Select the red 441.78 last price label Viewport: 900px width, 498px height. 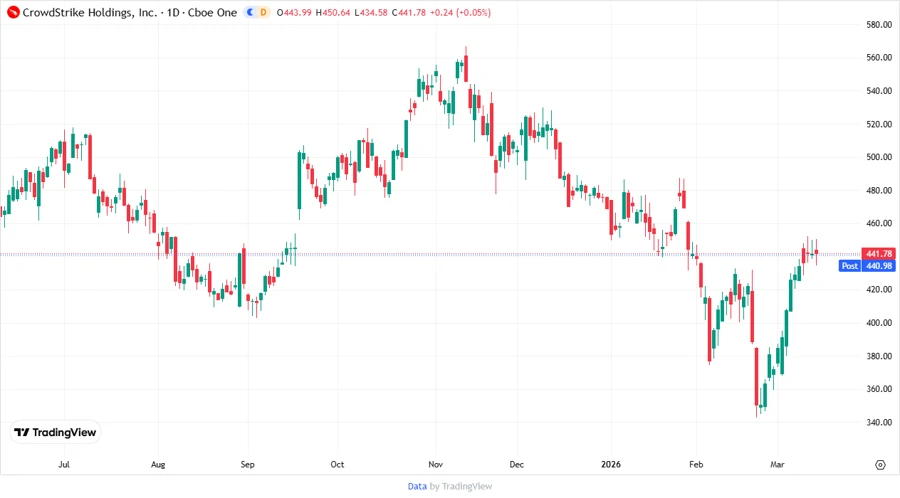click(x=878, y=254)
